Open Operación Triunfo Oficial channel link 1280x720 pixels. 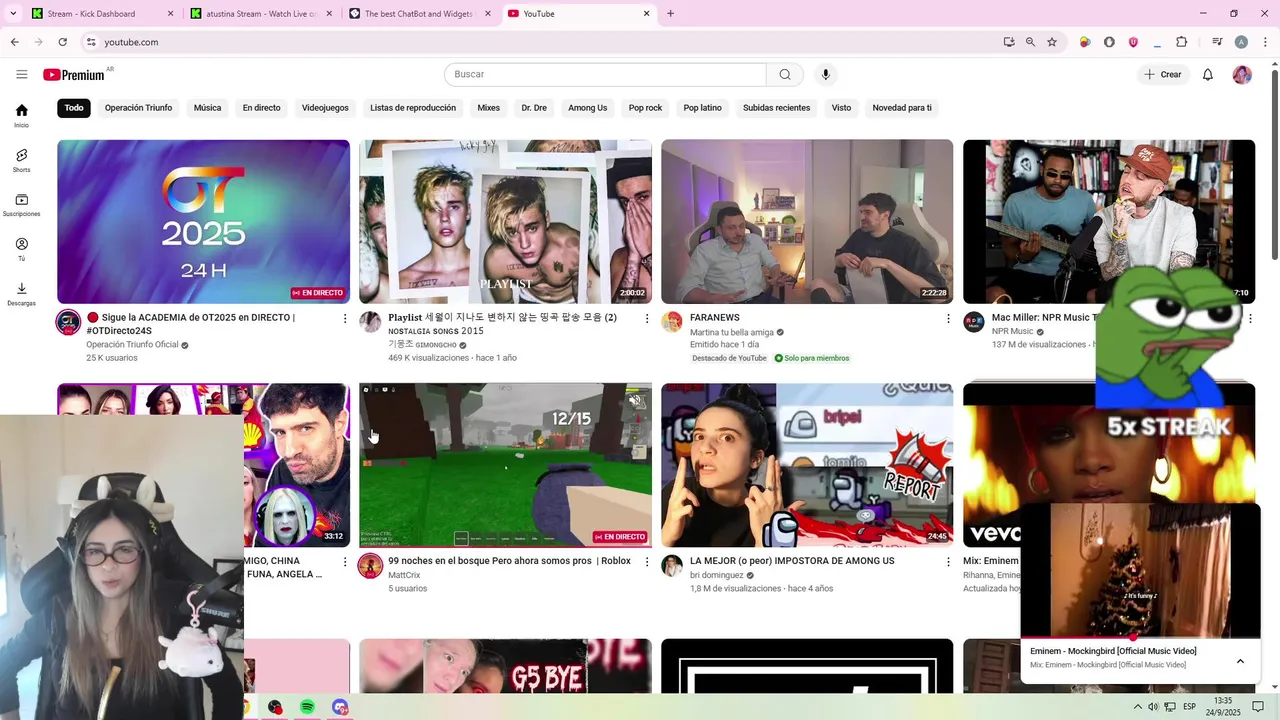132,345
